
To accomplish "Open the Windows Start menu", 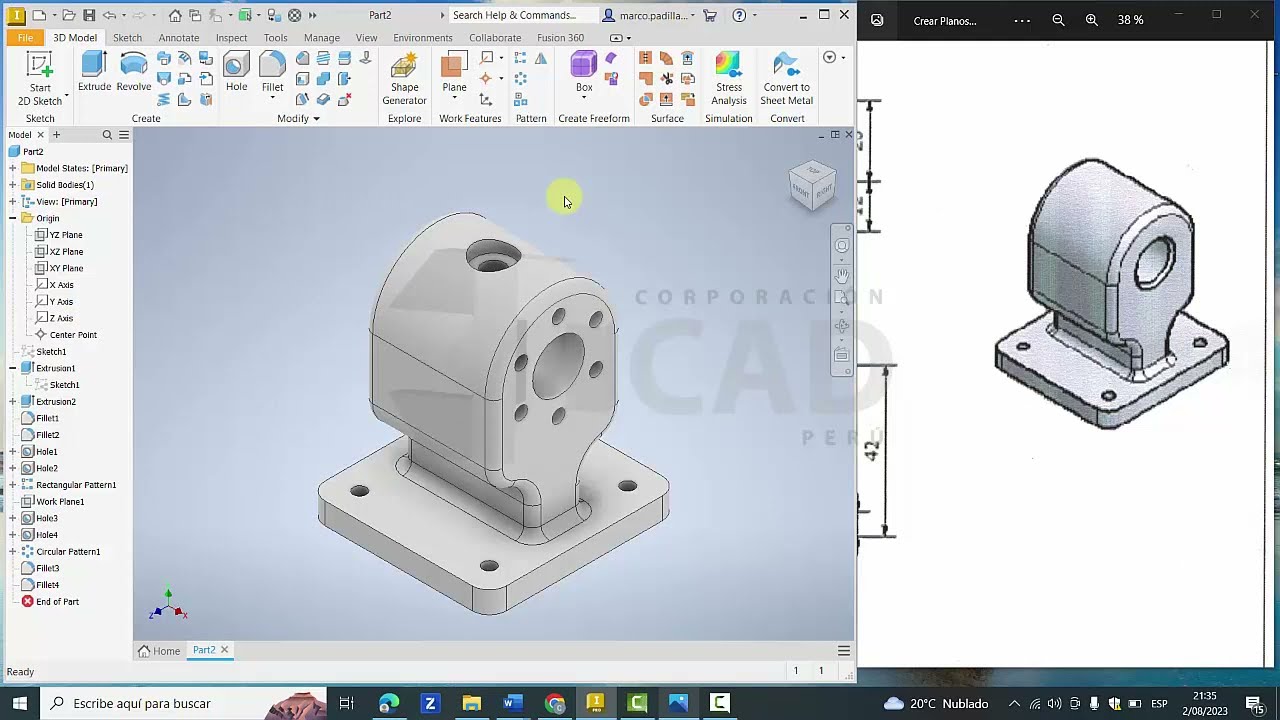I will (20, 703).
